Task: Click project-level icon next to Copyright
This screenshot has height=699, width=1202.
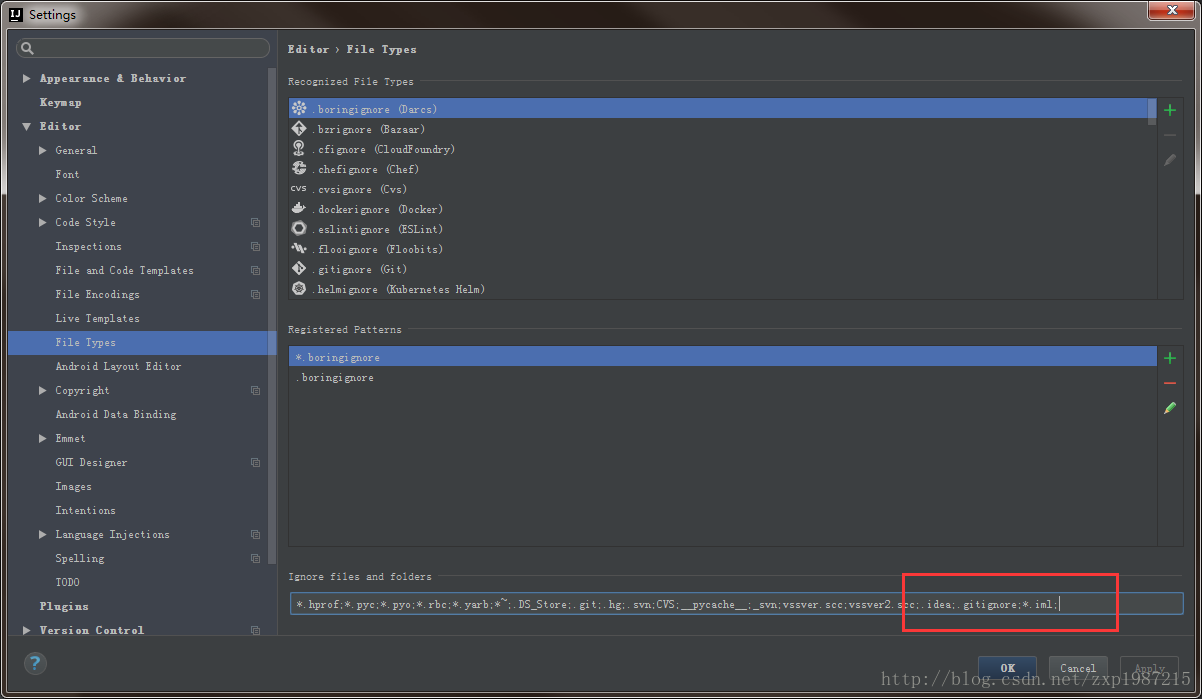Action: [x=256, y=390]
